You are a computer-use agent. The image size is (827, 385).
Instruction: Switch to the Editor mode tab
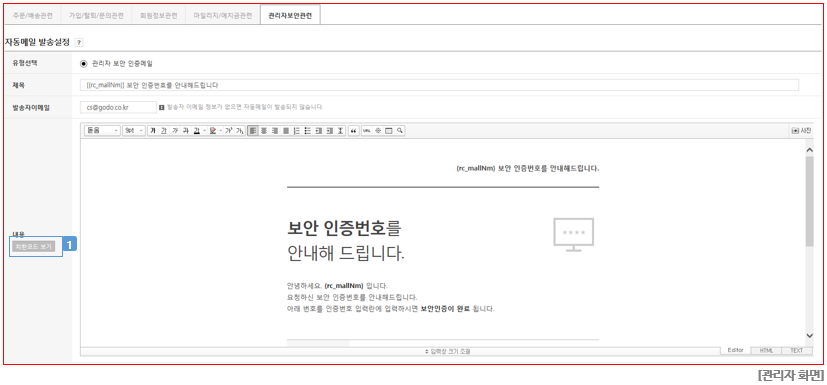[x=735, y=351]
